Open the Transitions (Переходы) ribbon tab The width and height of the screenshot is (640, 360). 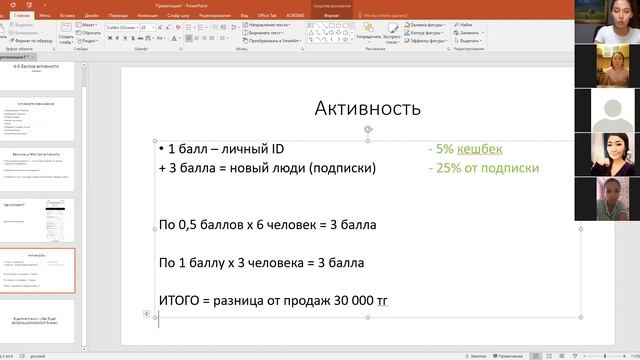tap(118, 16)
